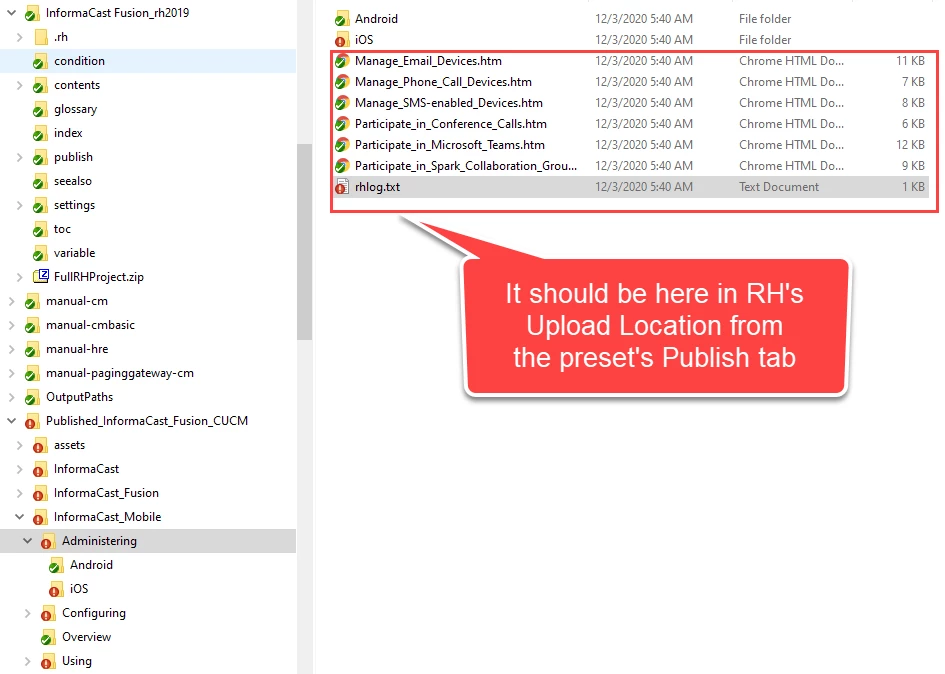Select the Using folder in tree
The height and width of the screenshot is (674, 945).
click(x=77, y=661)
